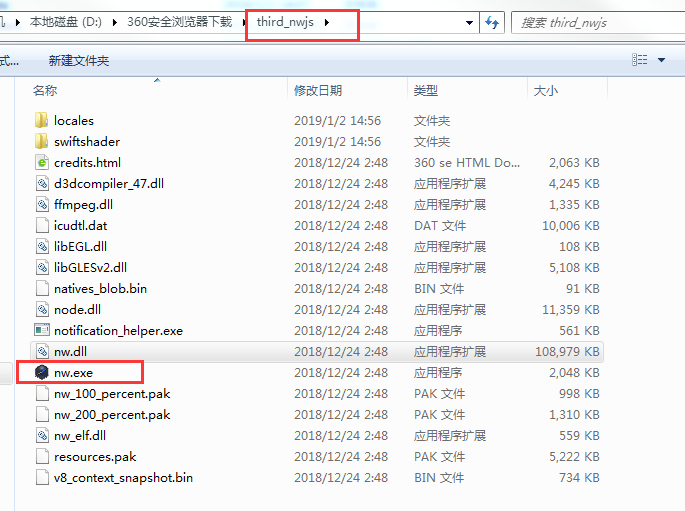Sort files by 类型 column header

[425, 90]
